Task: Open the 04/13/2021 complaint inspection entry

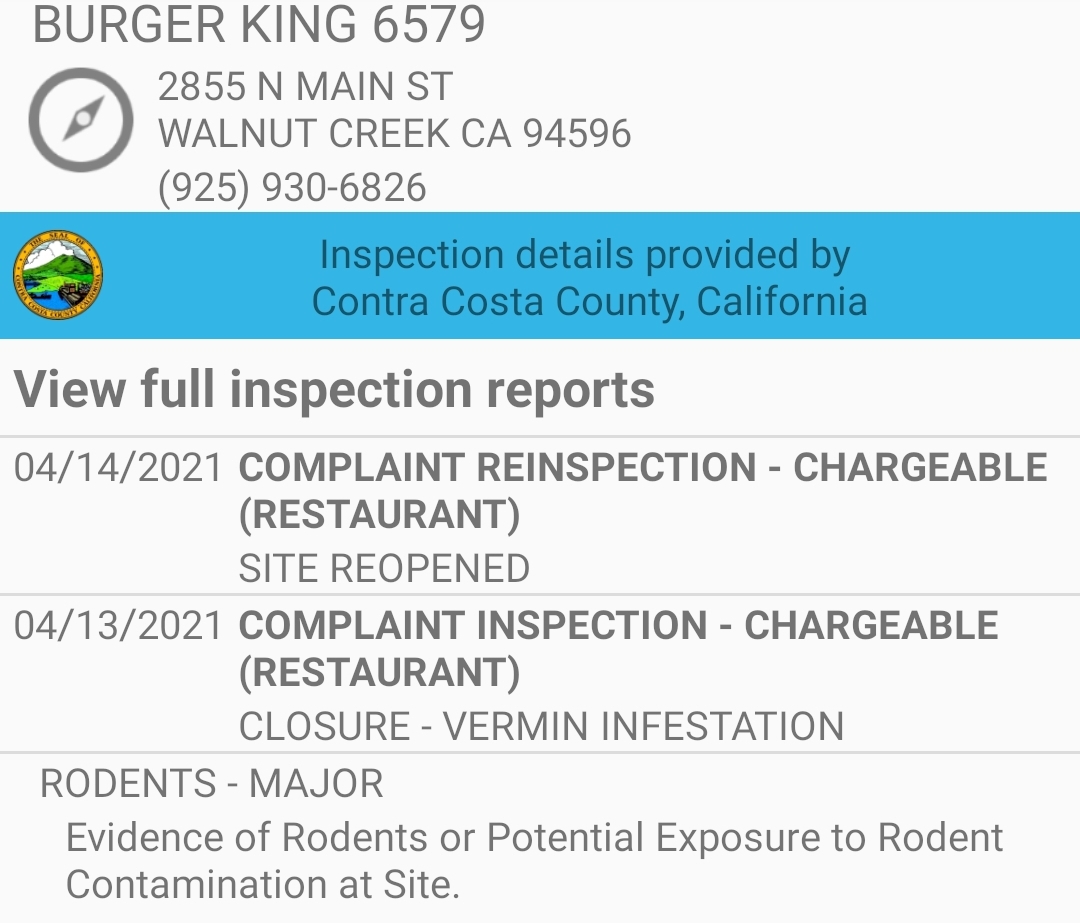Action: click(x=540, y=674)
